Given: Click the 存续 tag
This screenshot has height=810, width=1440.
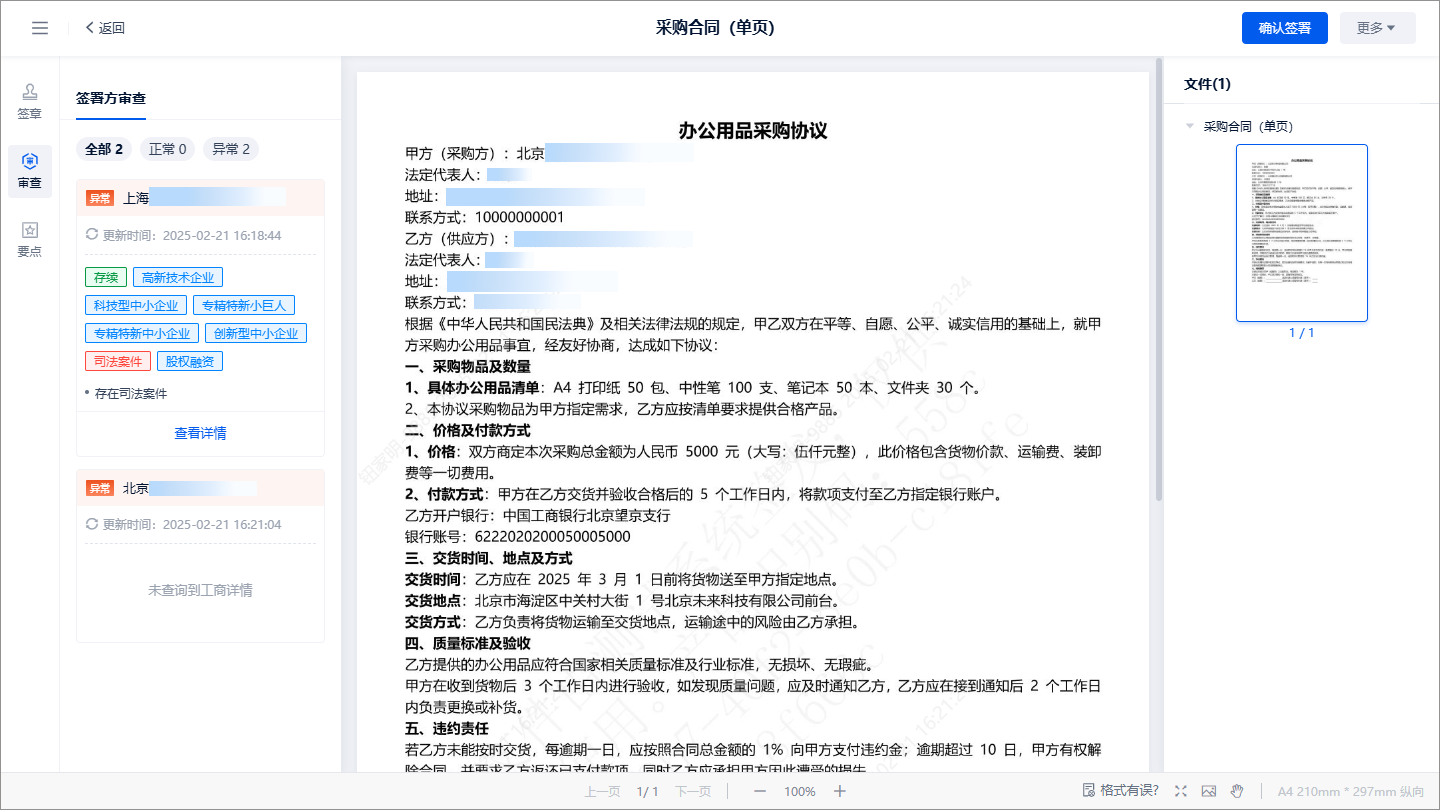Looking at the screenshot, I should 106,277.
